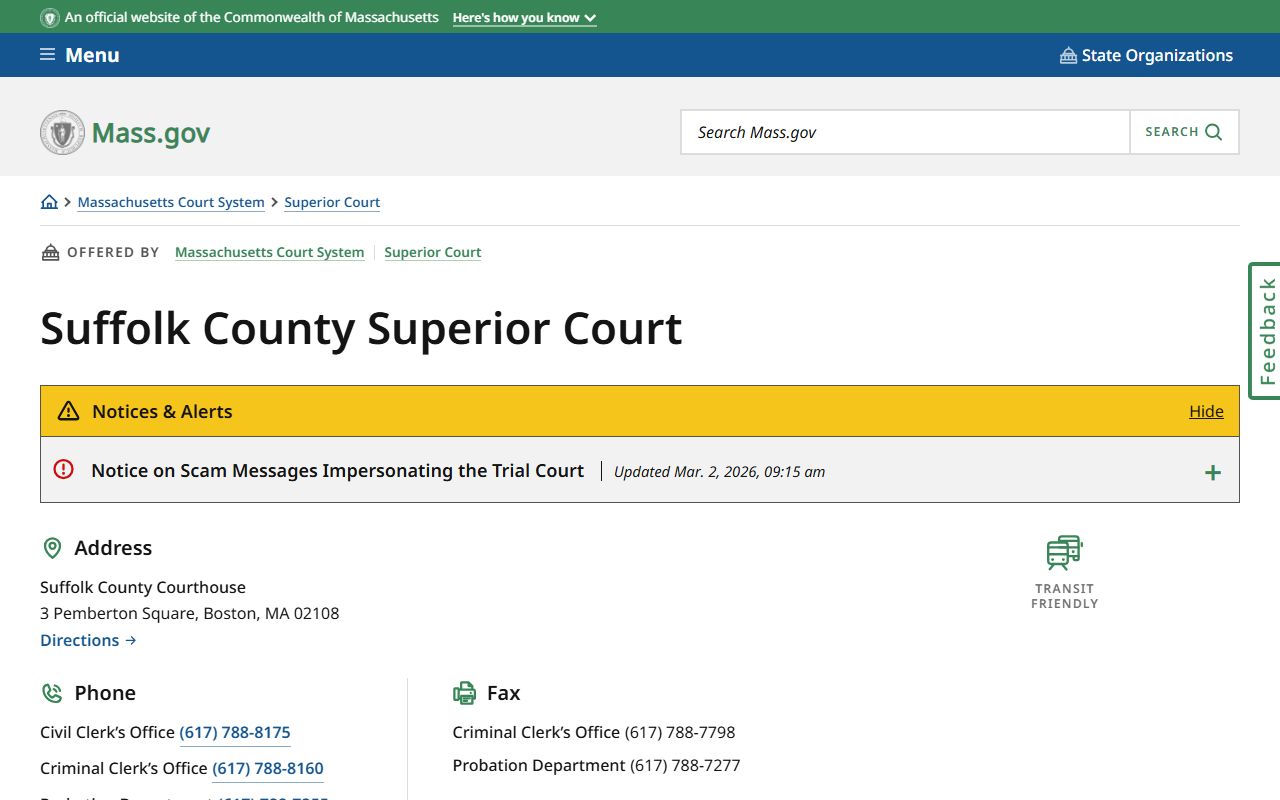Image resolution: width=1280 pixels, height=800 pixels.
Task: Click the Massachusetts state seal logo
Action: coord(62,132)
